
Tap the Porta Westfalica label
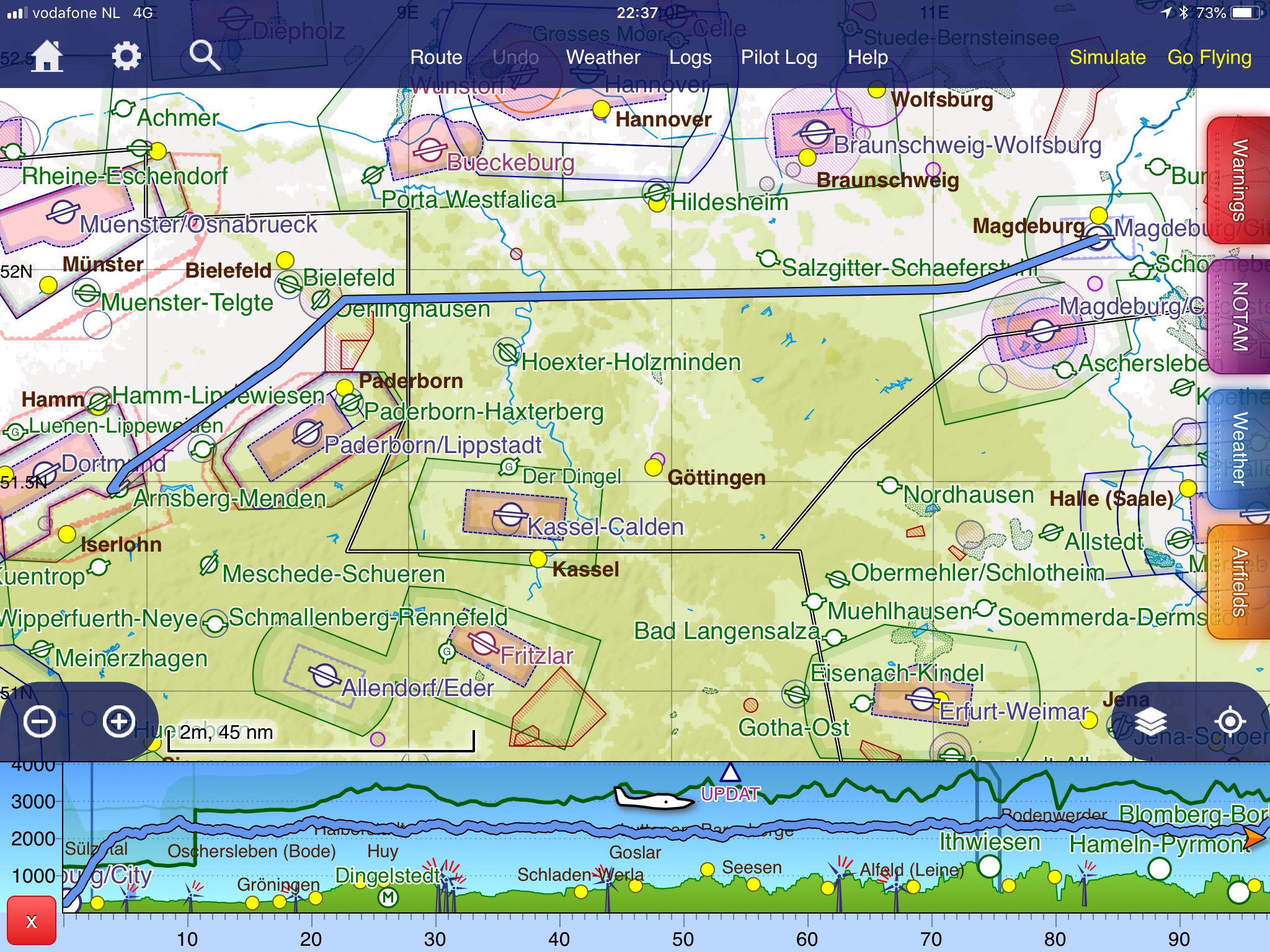coord(469,200)
